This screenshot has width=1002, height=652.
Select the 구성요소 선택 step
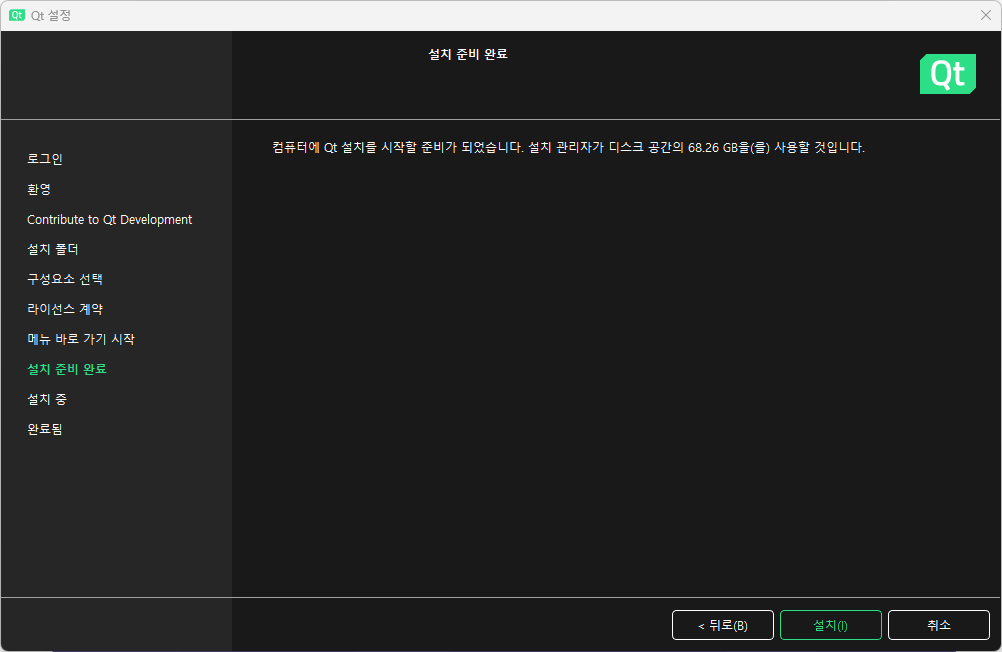pos(65,279)
